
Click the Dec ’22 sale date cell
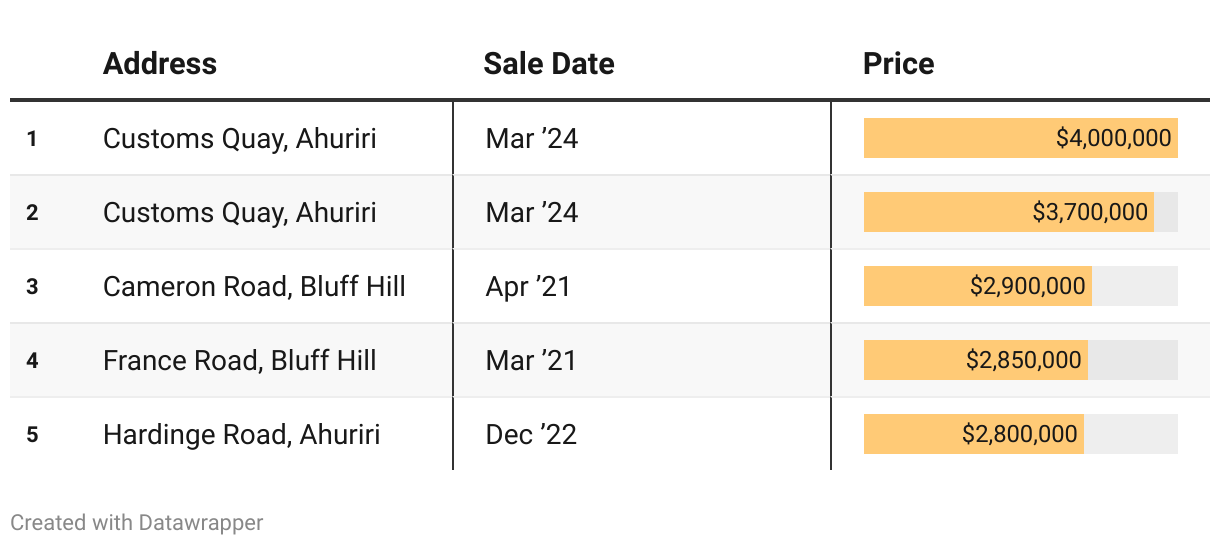tap(531, 434)
